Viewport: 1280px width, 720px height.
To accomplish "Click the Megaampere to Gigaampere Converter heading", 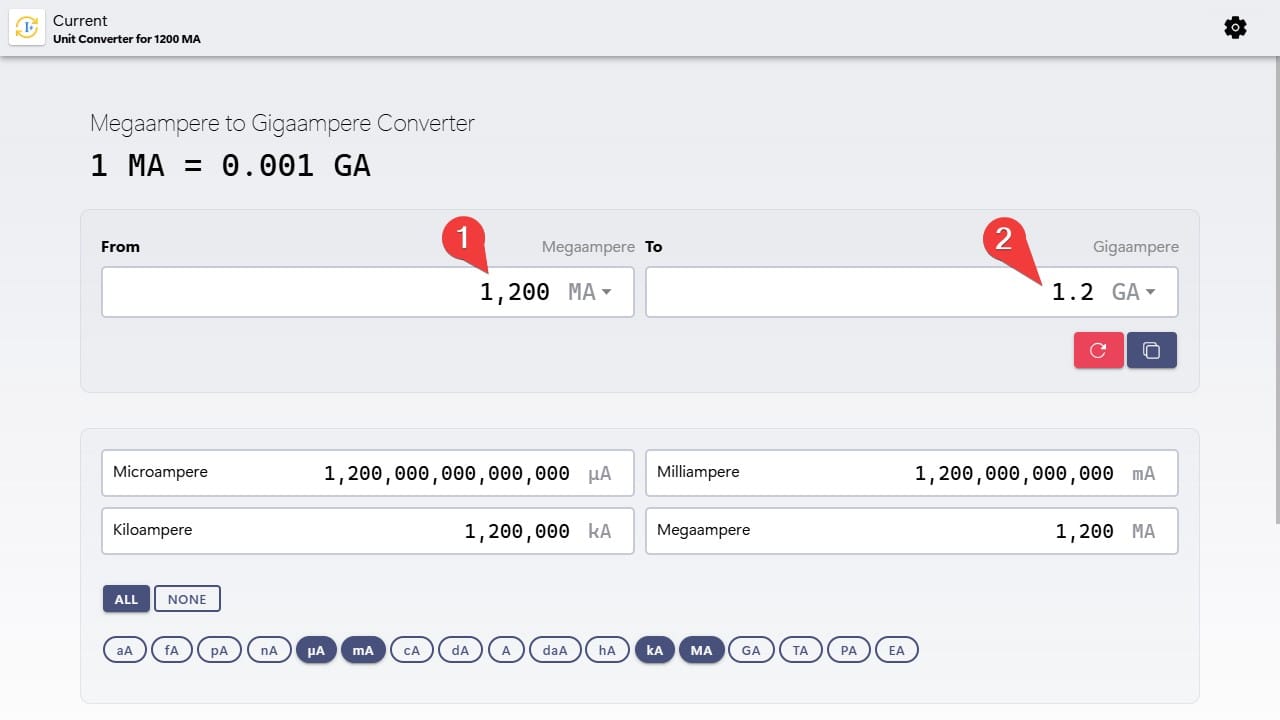I will 282,123.
